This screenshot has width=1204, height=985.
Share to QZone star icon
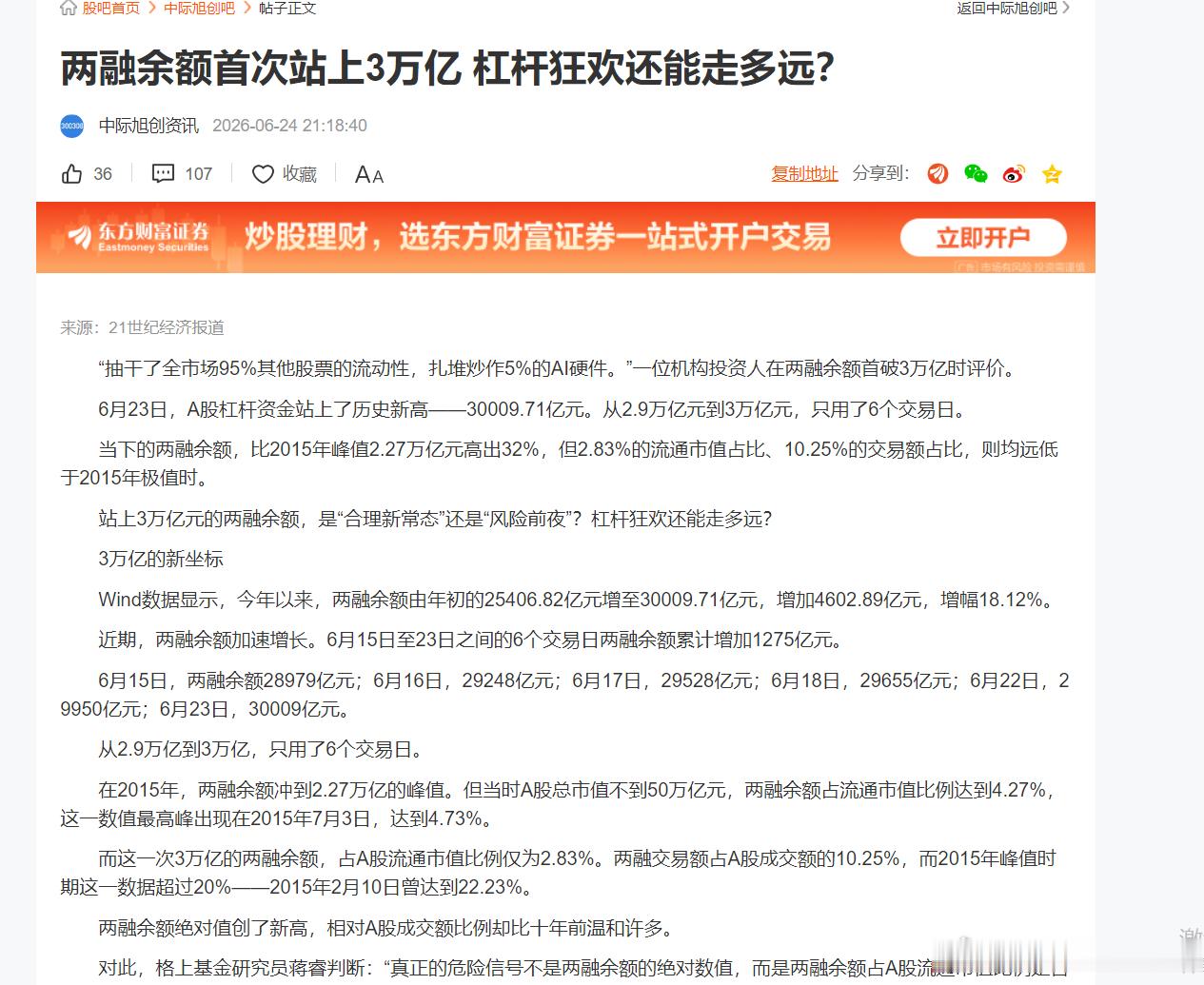(x=1052, y=174)
